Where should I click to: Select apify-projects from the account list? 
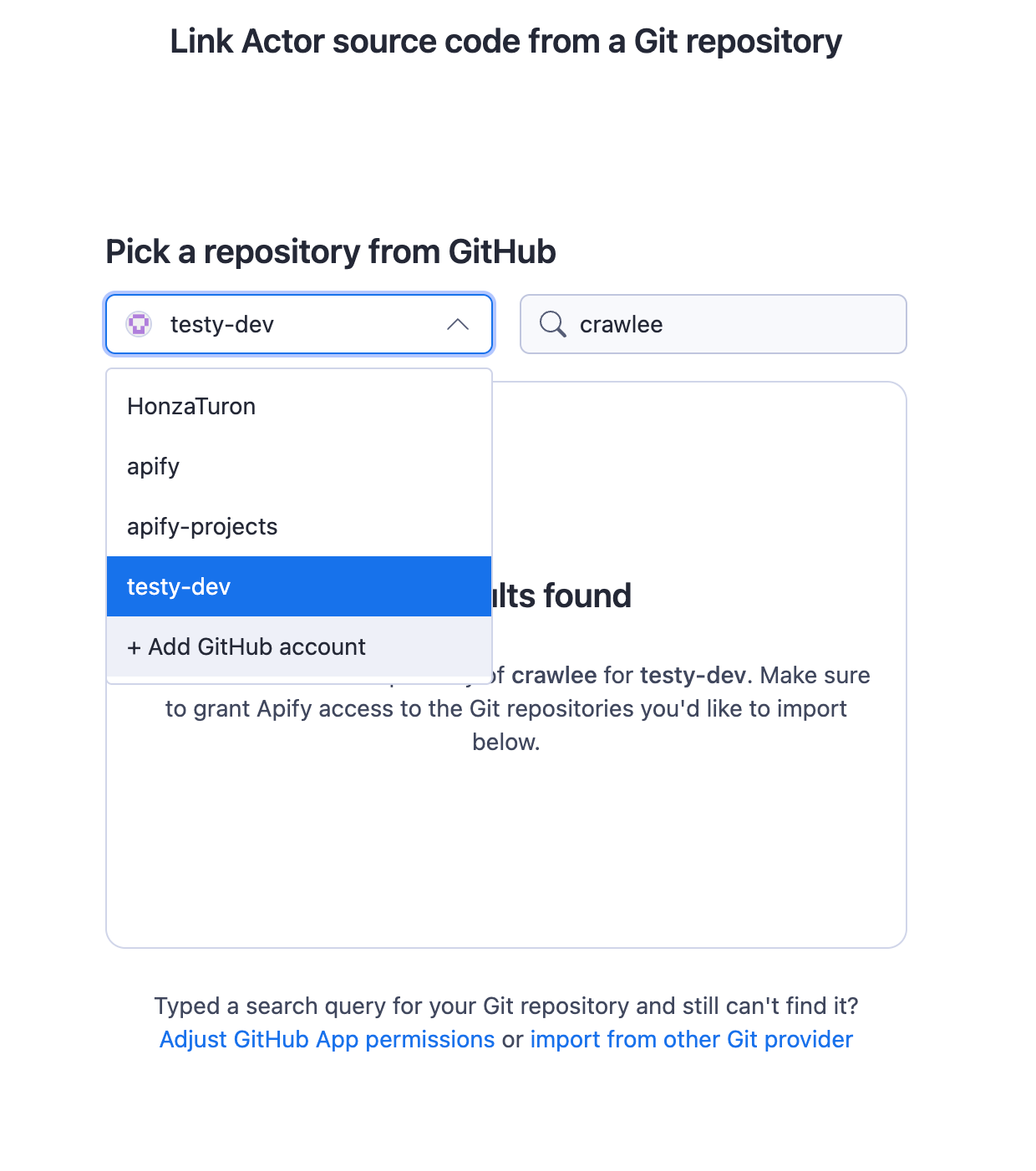coord(201,526)
